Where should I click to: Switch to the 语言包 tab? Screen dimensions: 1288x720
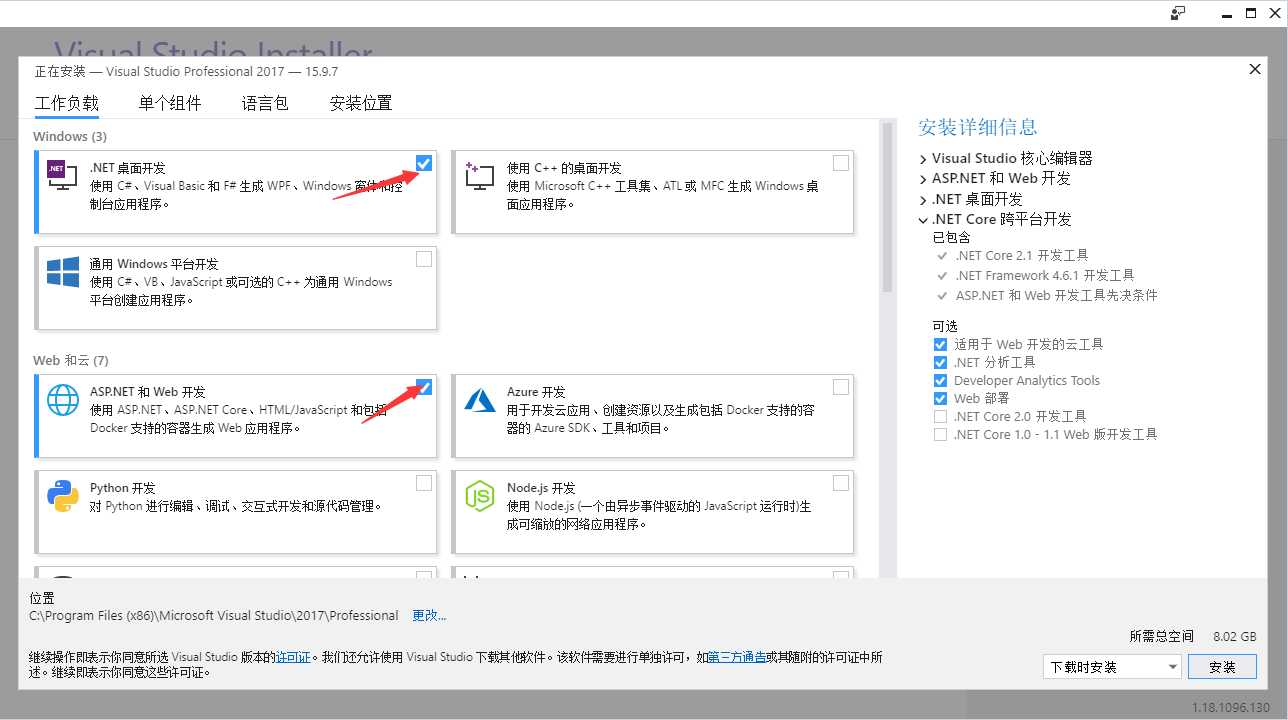(265, 103)
